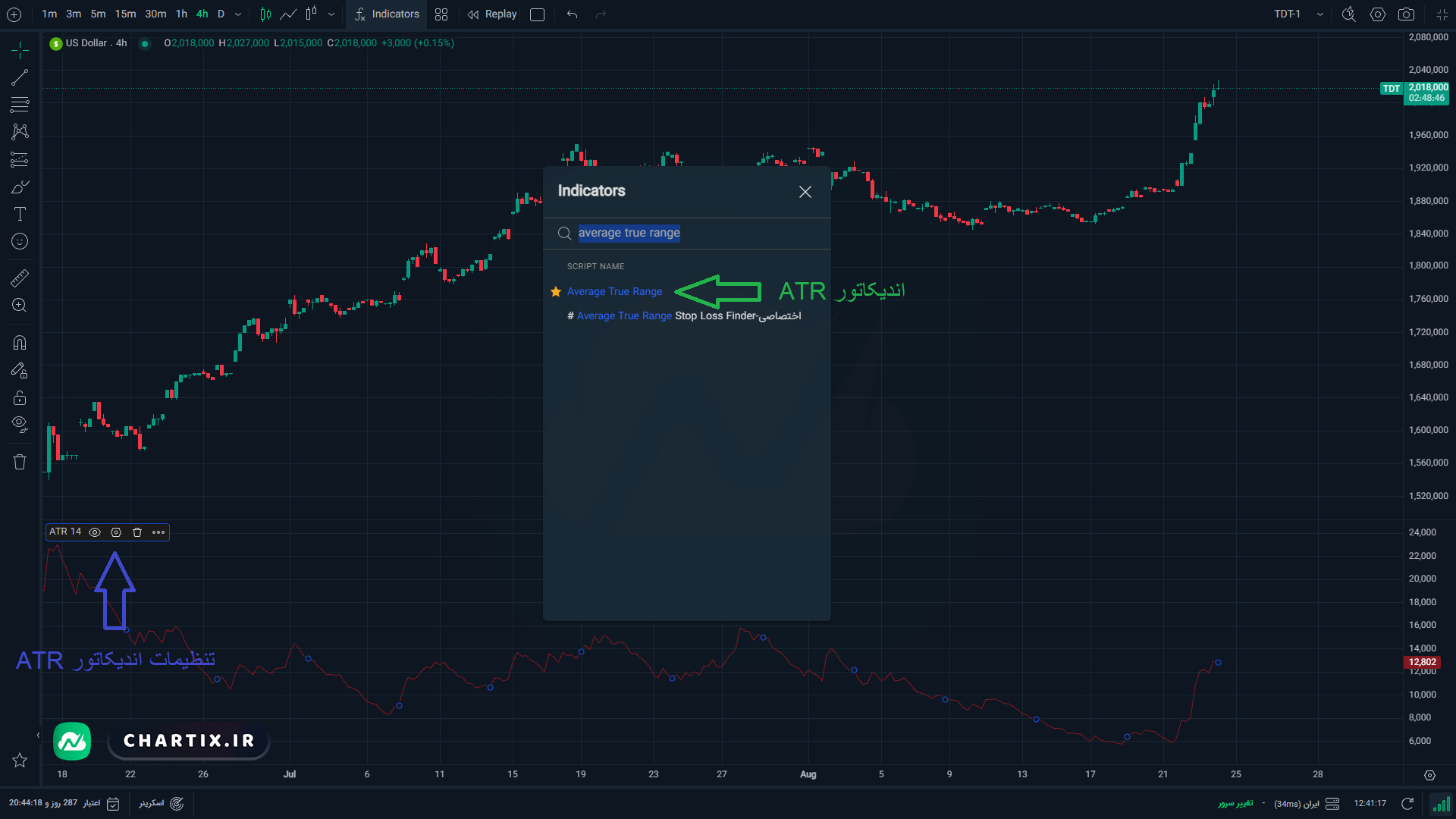Screen dimensions: 1456x819
Task: Select the text annotation tool
Action: click(20, 215)
